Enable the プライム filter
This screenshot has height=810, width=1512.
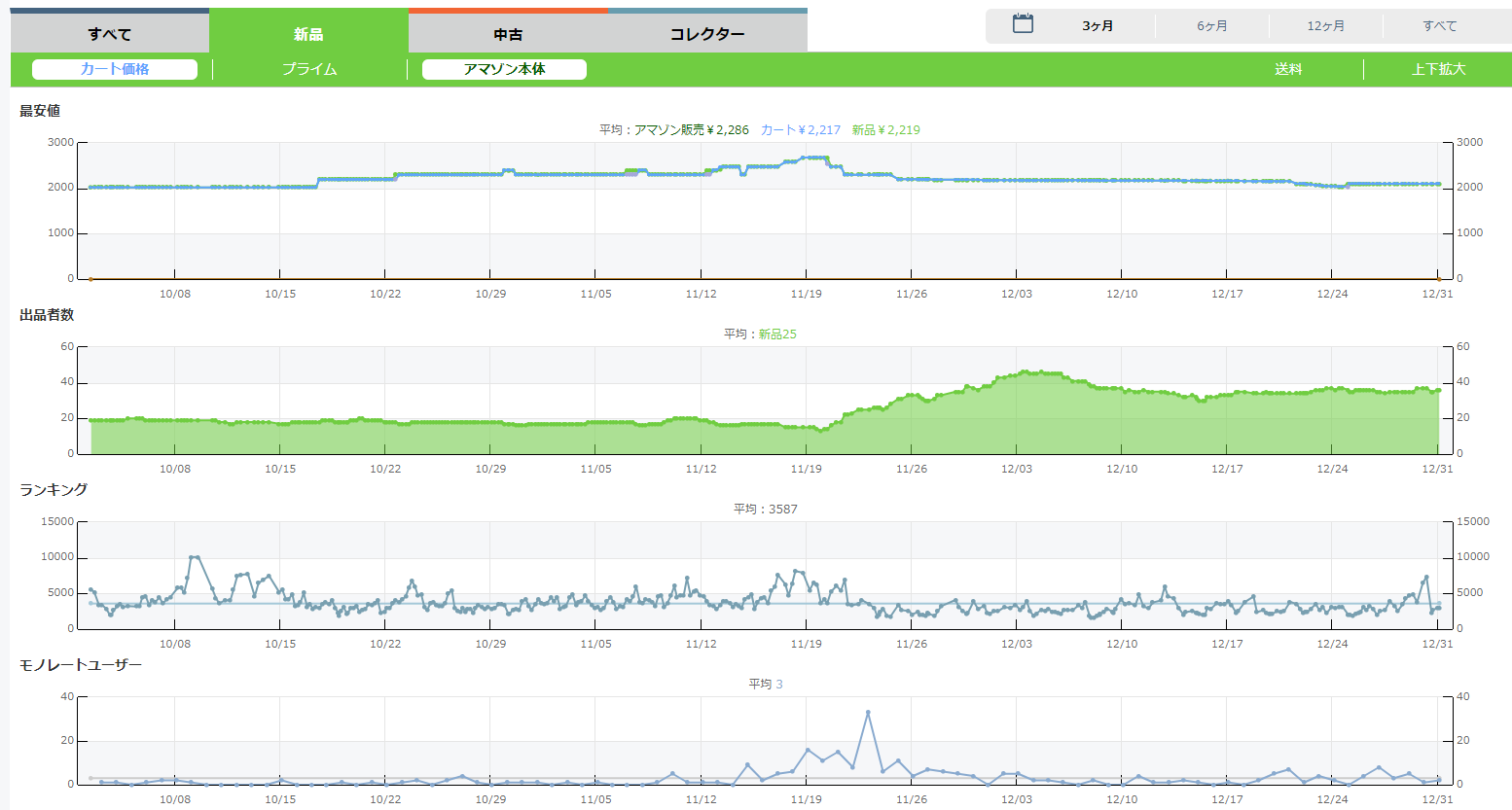(309, 69)
